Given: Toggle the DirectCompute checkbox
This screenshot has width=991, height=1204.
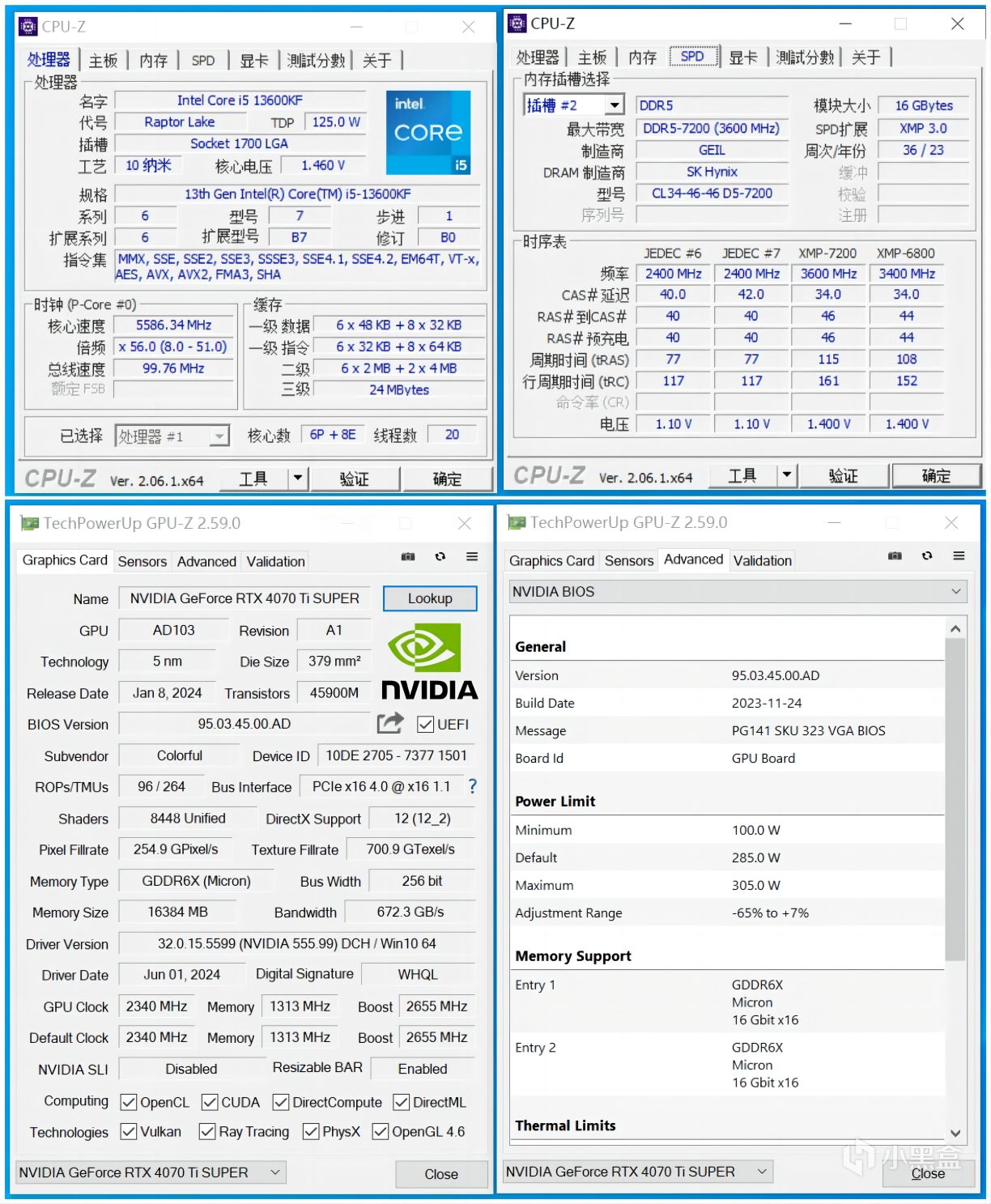Looking at the screenshot, I should pyautogui.click(x=281, y=1103).
